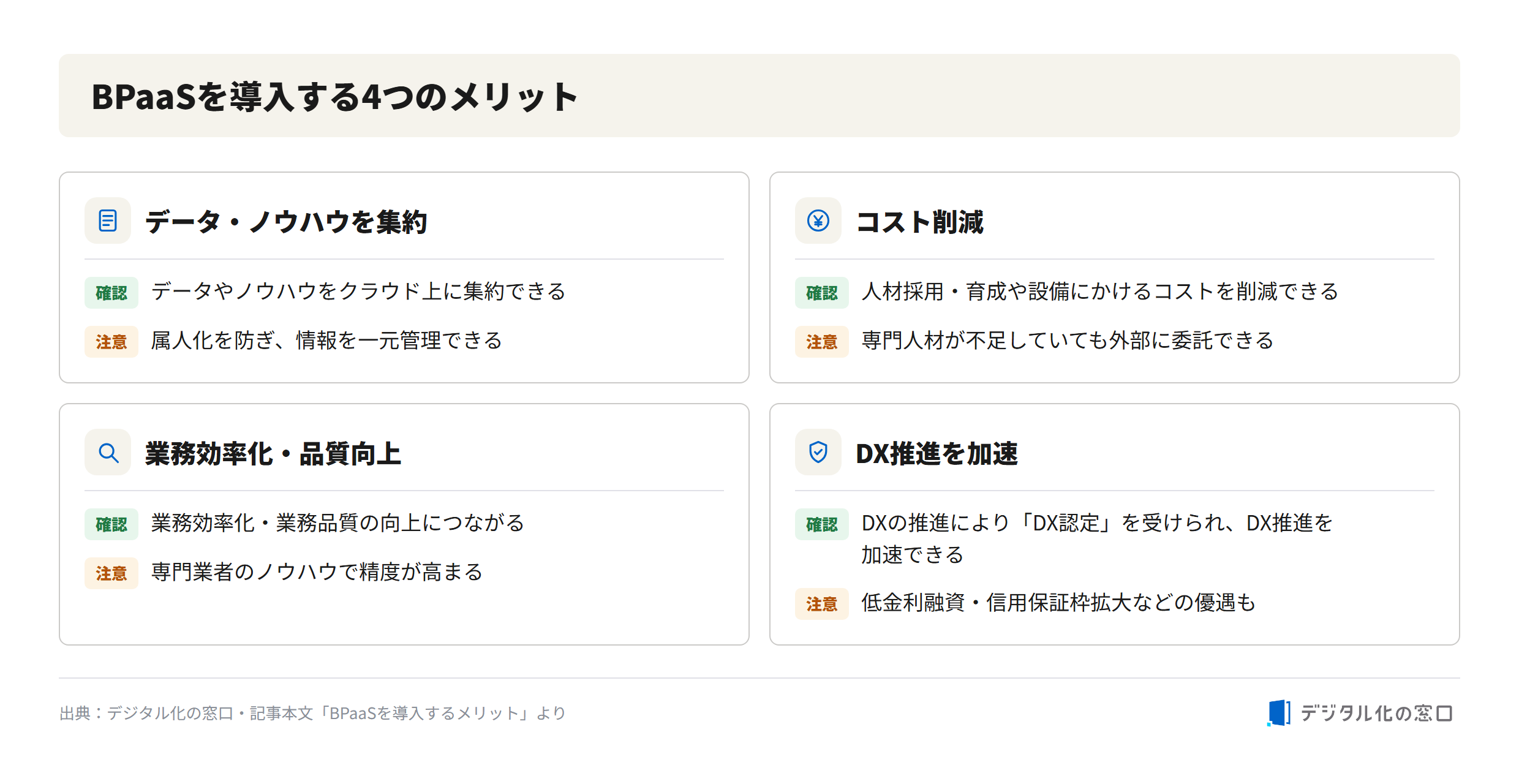Select the heading コスト削減
The width and height of the screenshot is (1519, 784).
[919, 222]
